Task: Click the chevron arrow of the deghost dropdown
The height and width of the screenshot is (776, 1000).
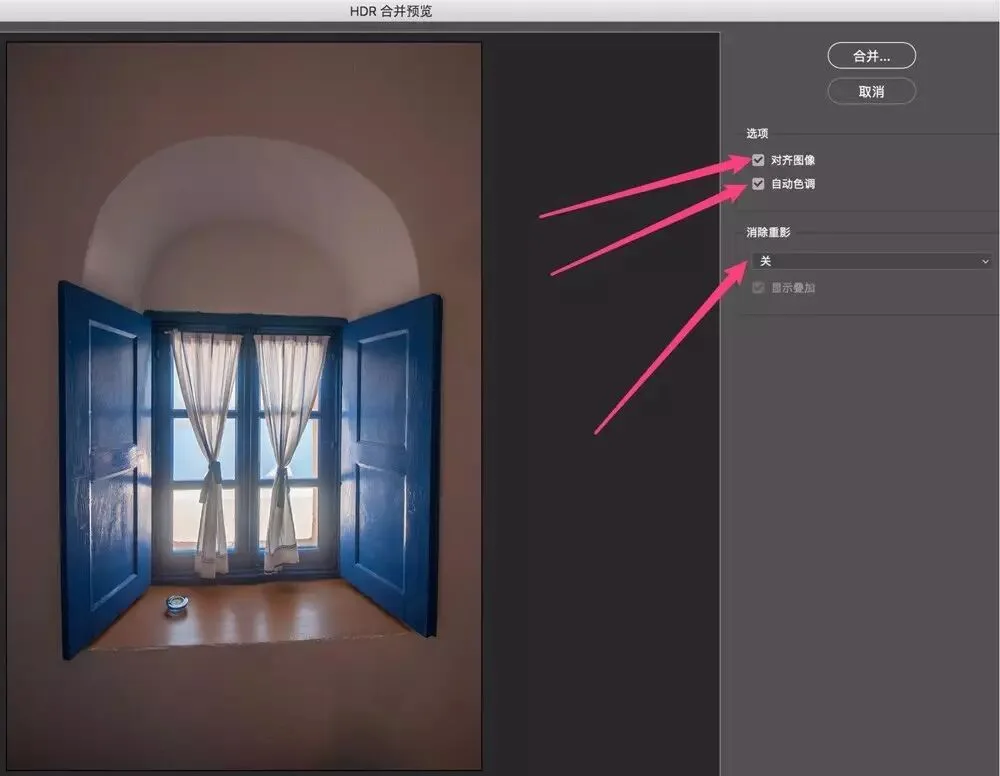Action: [985, 261]
